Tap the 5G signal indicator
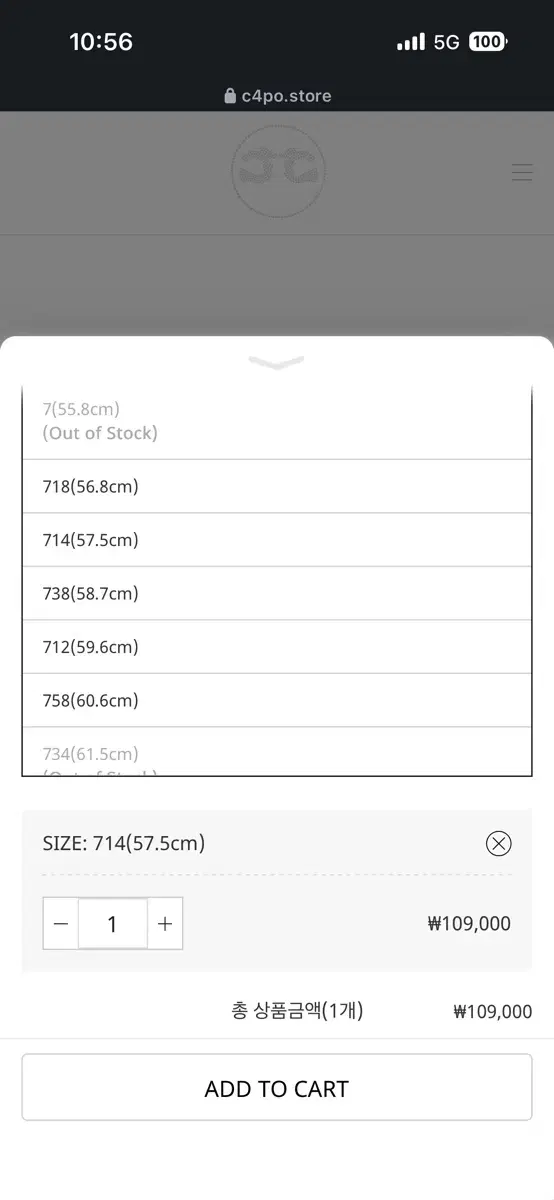Screen dimensions: 554x1200 [446, 42]
